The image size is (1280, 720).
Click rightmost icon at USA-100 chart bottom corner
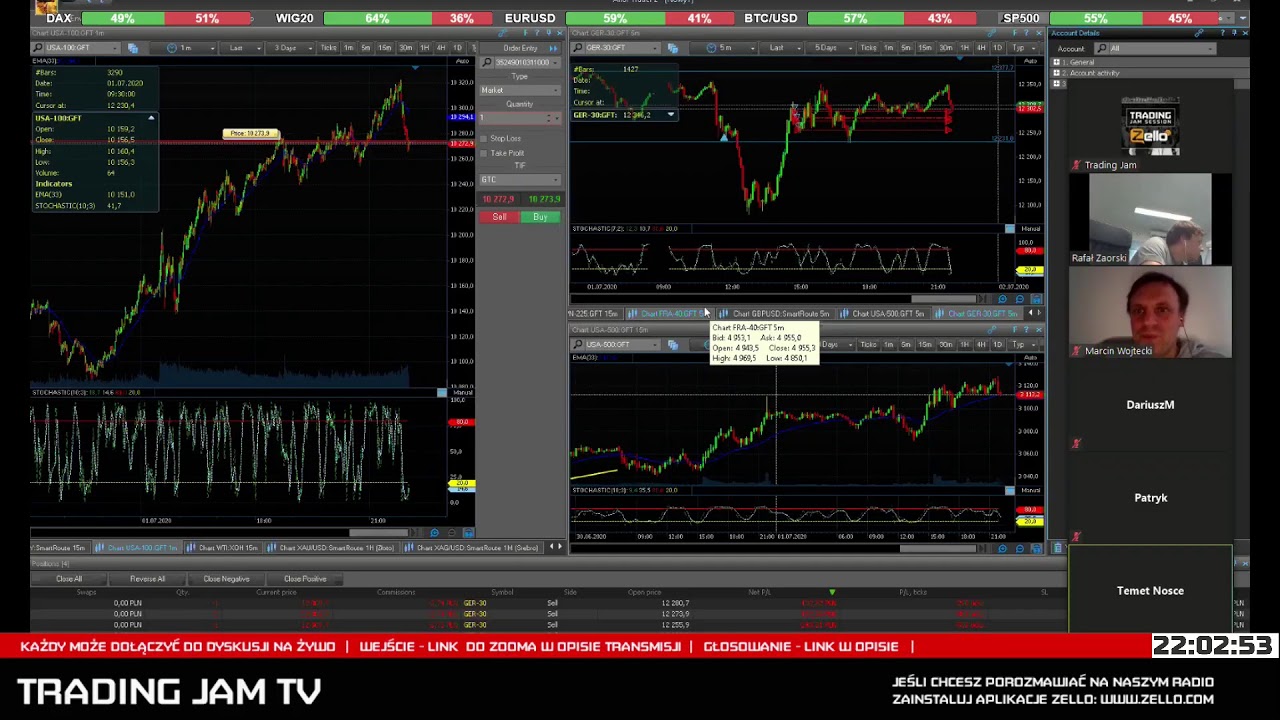coord(468,533)
